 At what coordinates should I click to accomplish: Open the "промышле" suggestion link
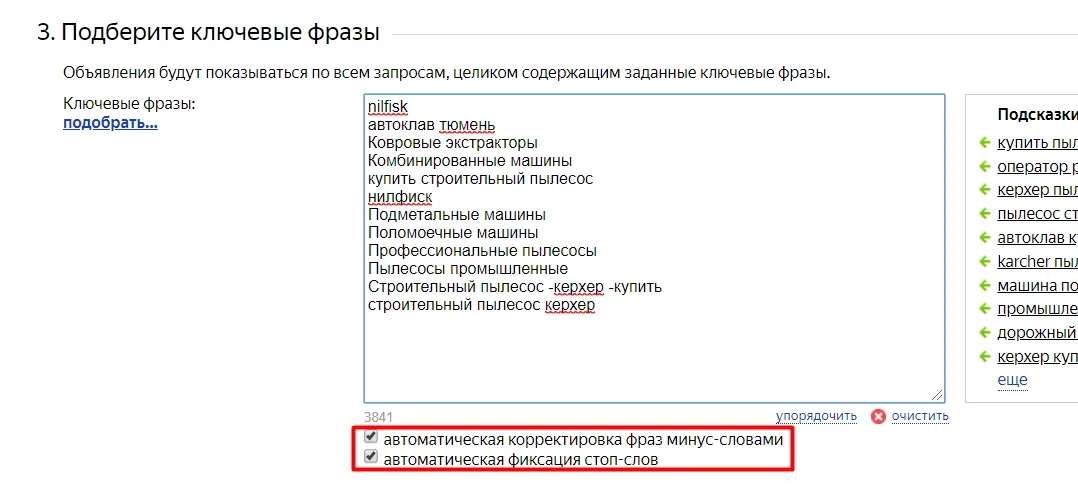click(1037, 309)
